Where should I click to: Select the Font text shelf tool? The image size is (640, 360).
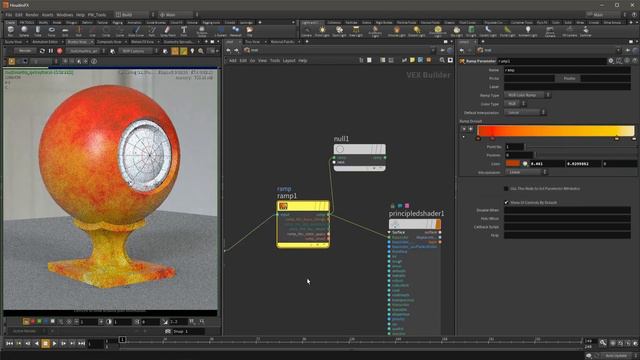coord(184,31)
